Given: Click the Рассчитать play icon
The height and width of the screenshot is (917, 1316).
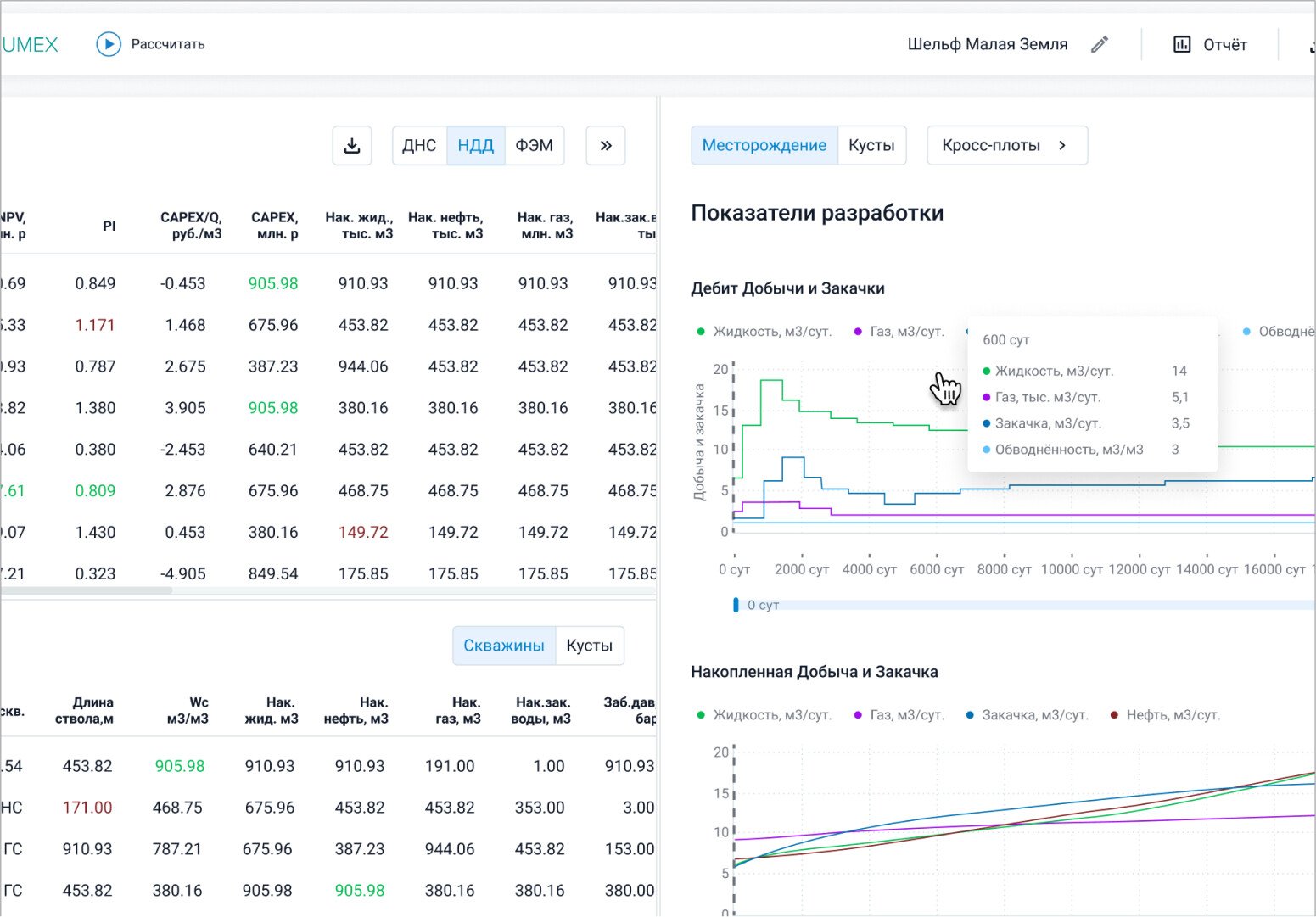Looking at the screenshot, I should point(109,44).
